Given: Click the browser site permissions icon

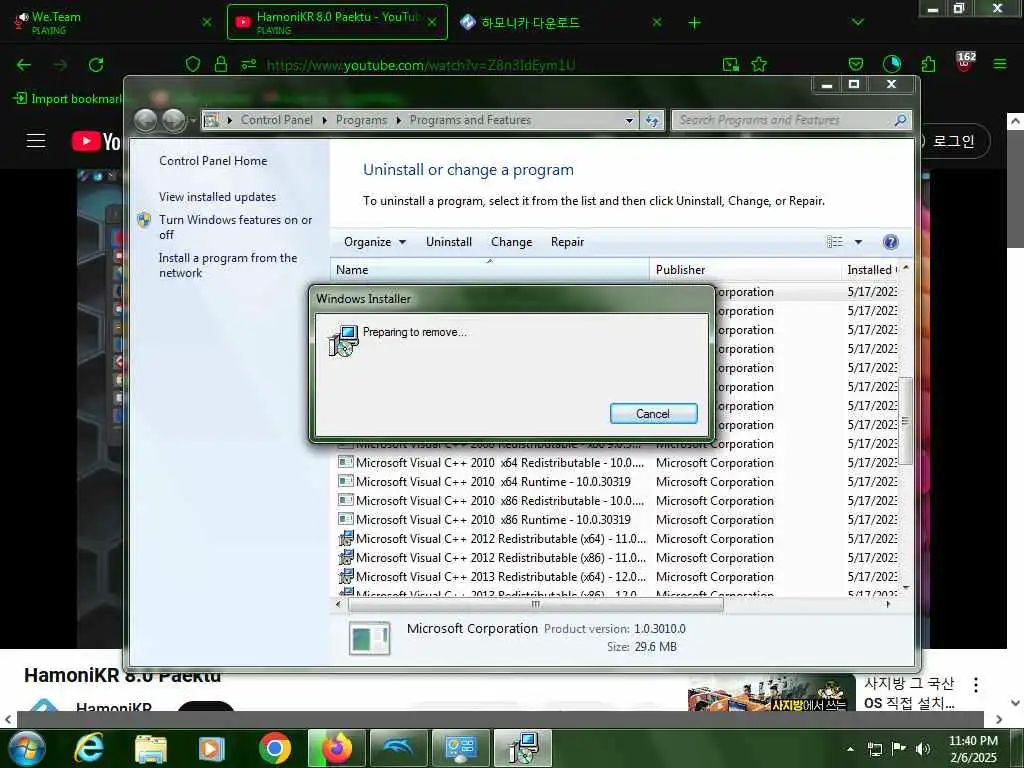Looking at the screenshot, I should (248, 64).
